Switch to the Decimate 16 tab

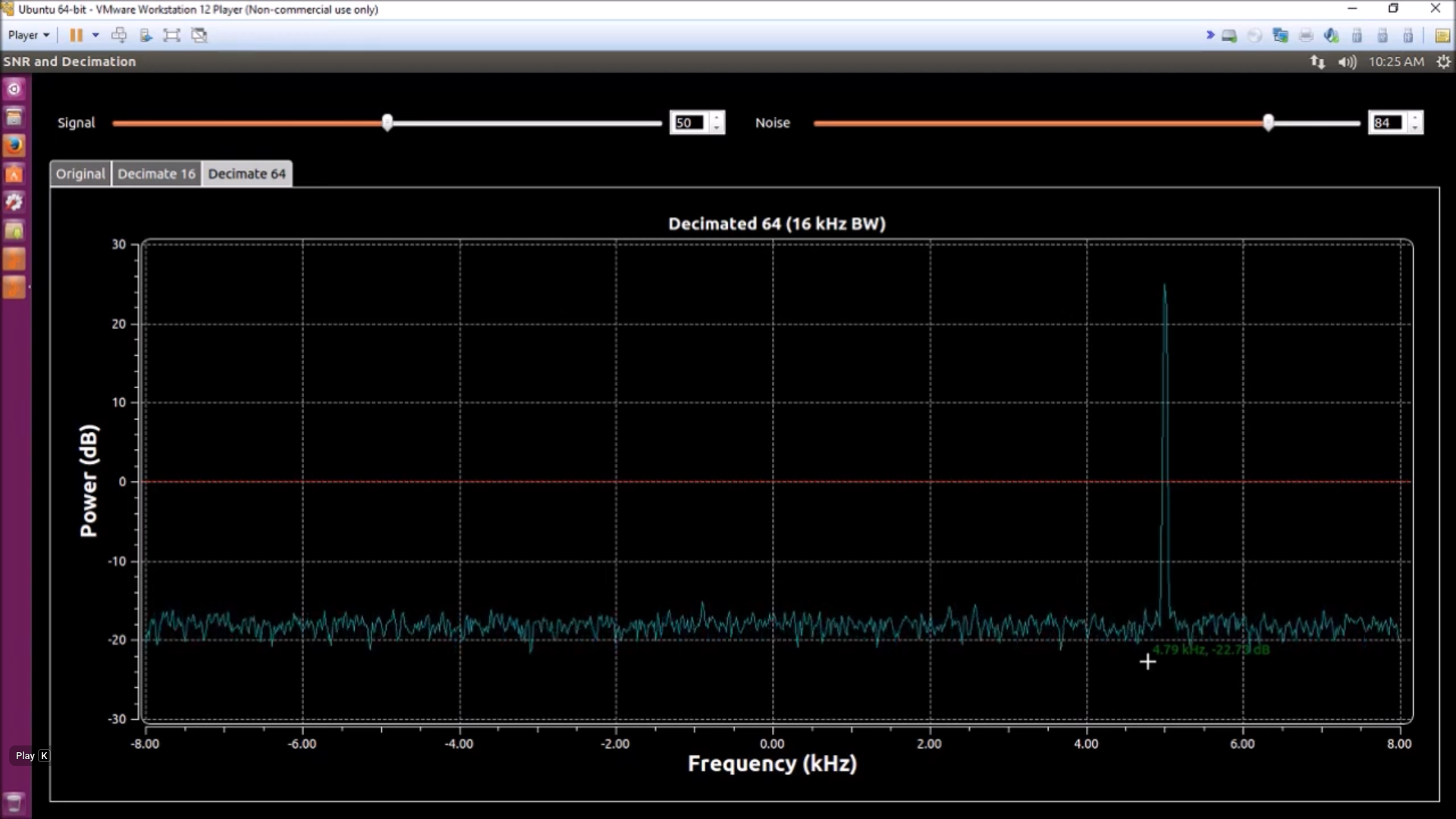[x=156, y=174]
